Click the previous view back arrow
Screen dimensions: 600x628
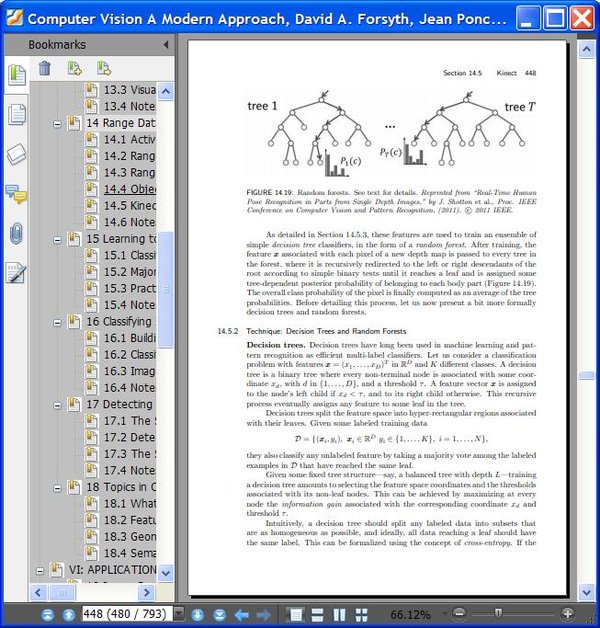coord(242,614)
